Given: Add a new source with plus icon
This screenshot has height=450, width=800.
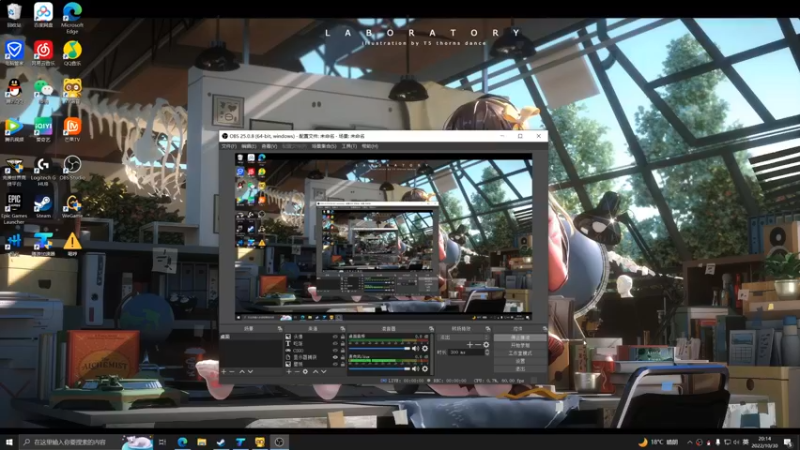Looking at the screenshot, I should [x=289, y=371].
